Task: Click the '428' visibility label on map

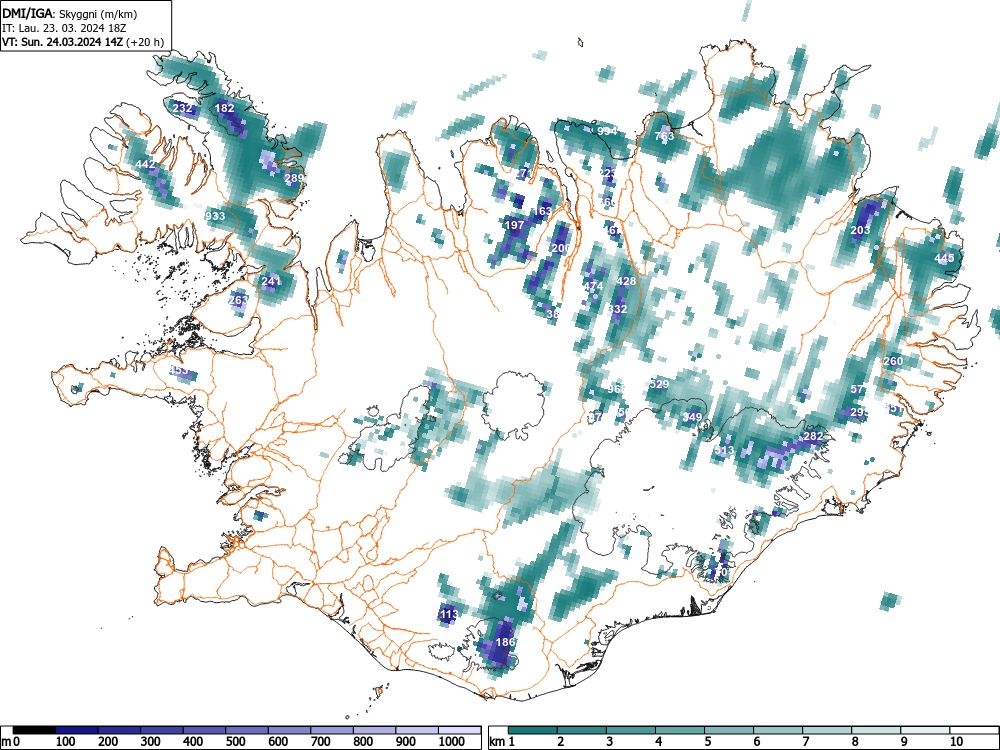Action: point(626,281)
